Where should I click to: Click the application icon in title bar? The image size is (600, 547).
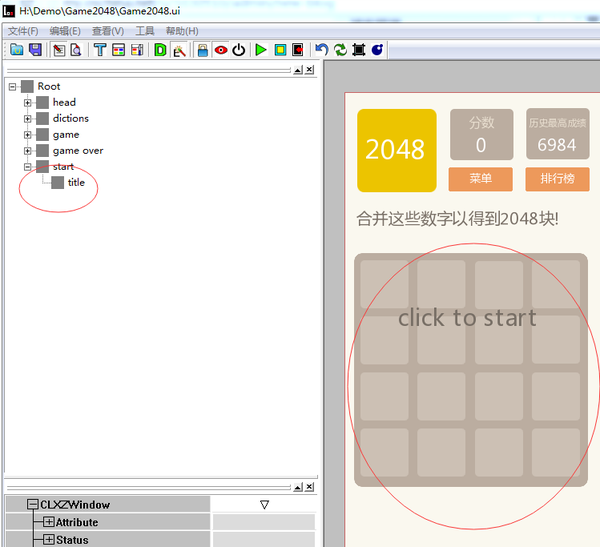(8, 11)
